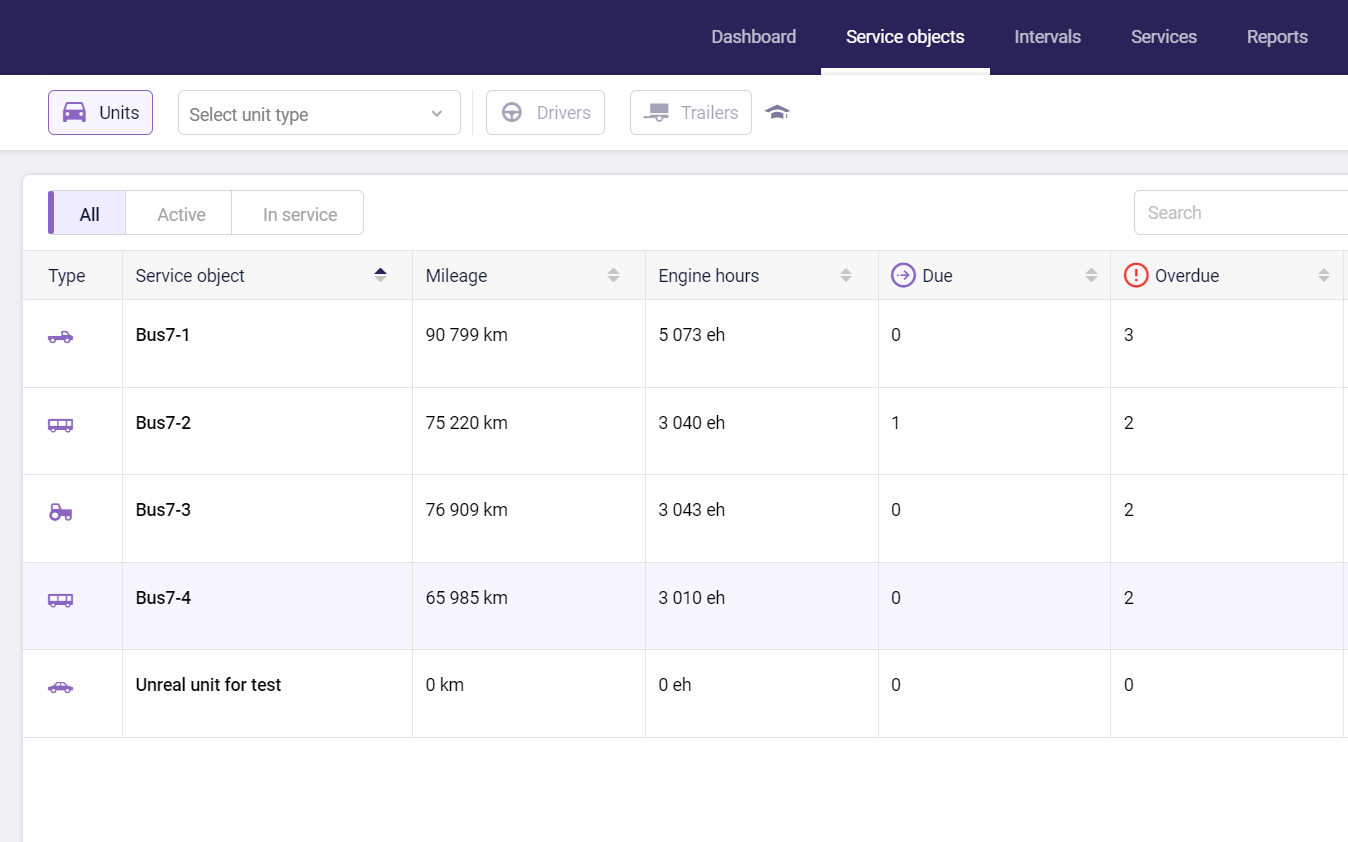Click the pickup truck icon for Bus7-1
1348x842 pixels.
pyautogui.click(x=61, y=337)
